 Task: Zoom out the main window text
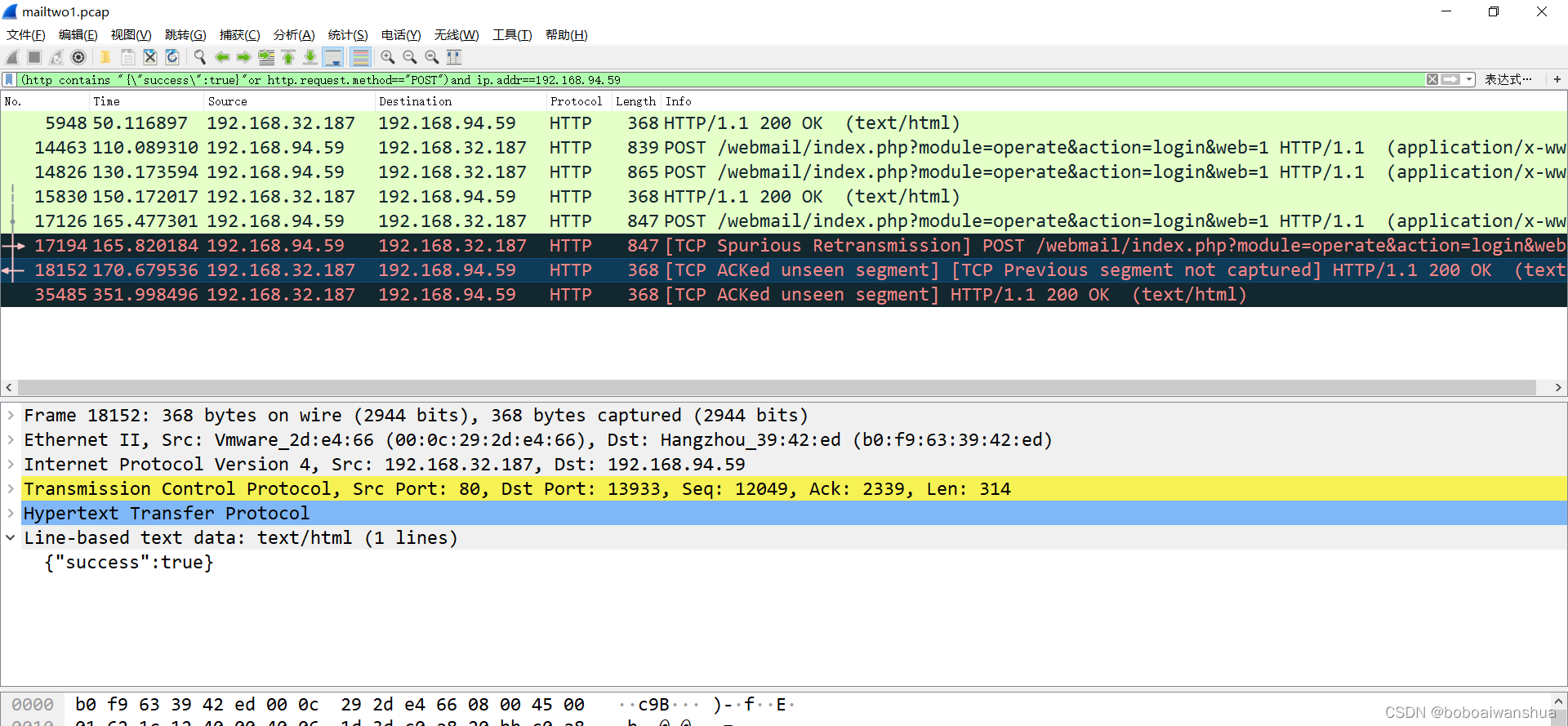click(x=410, y=57)
